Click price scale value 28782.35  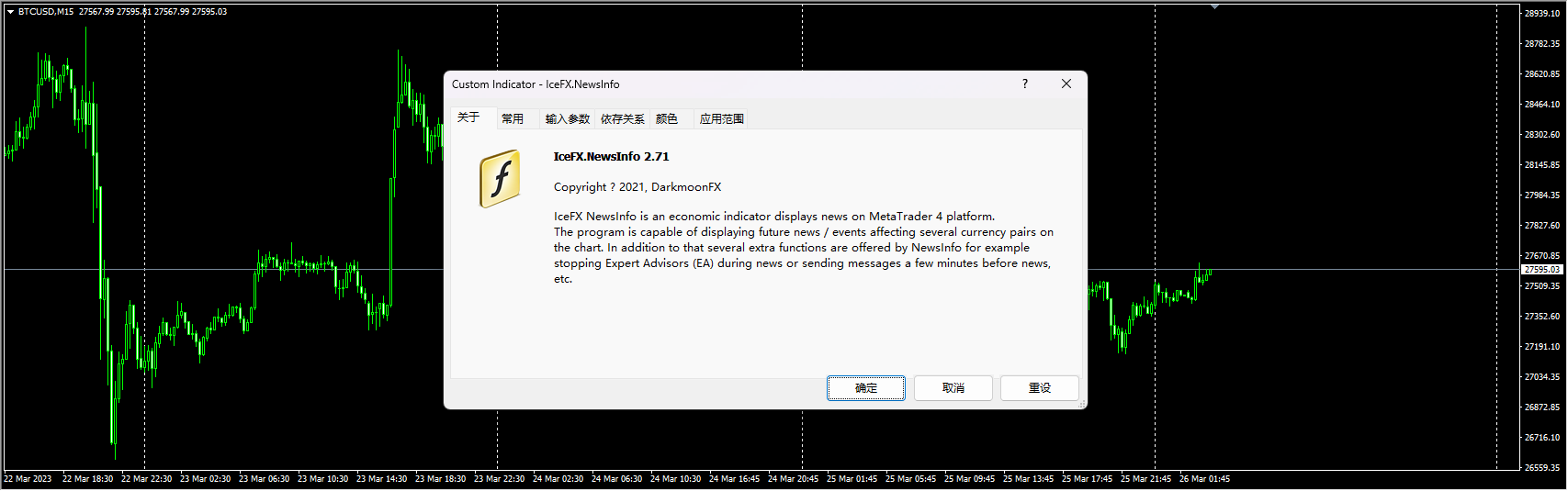point(1542,44)
